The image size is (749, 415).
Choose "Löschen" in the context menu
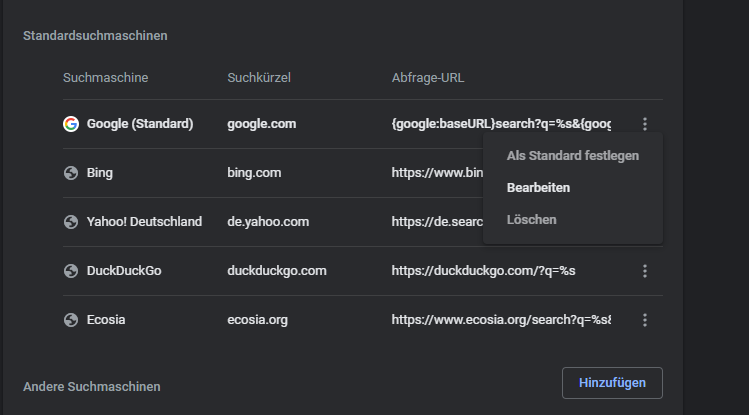531,220
